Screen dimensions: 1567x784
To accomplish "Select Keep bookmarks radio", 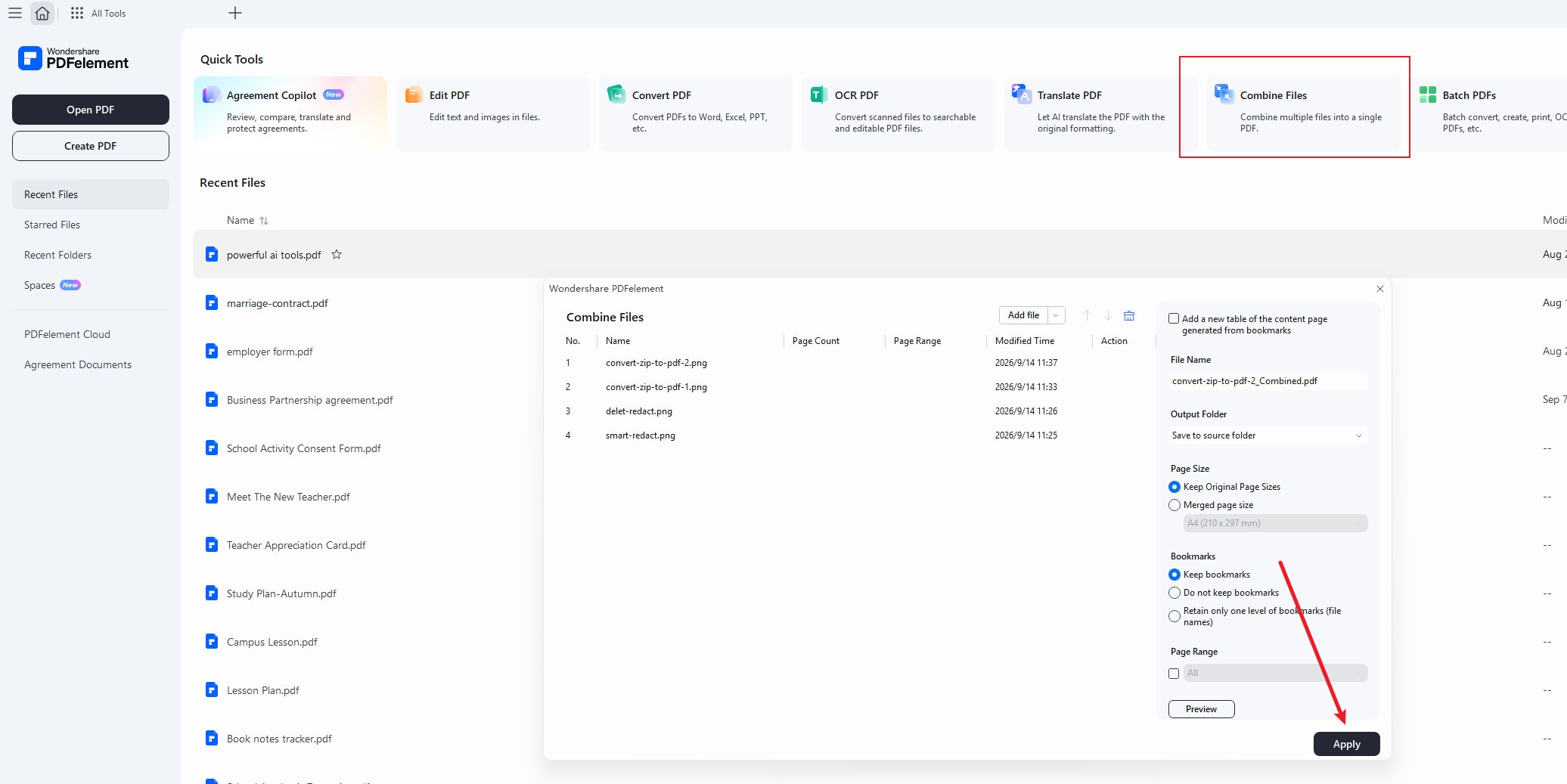I will point(1174,575).
